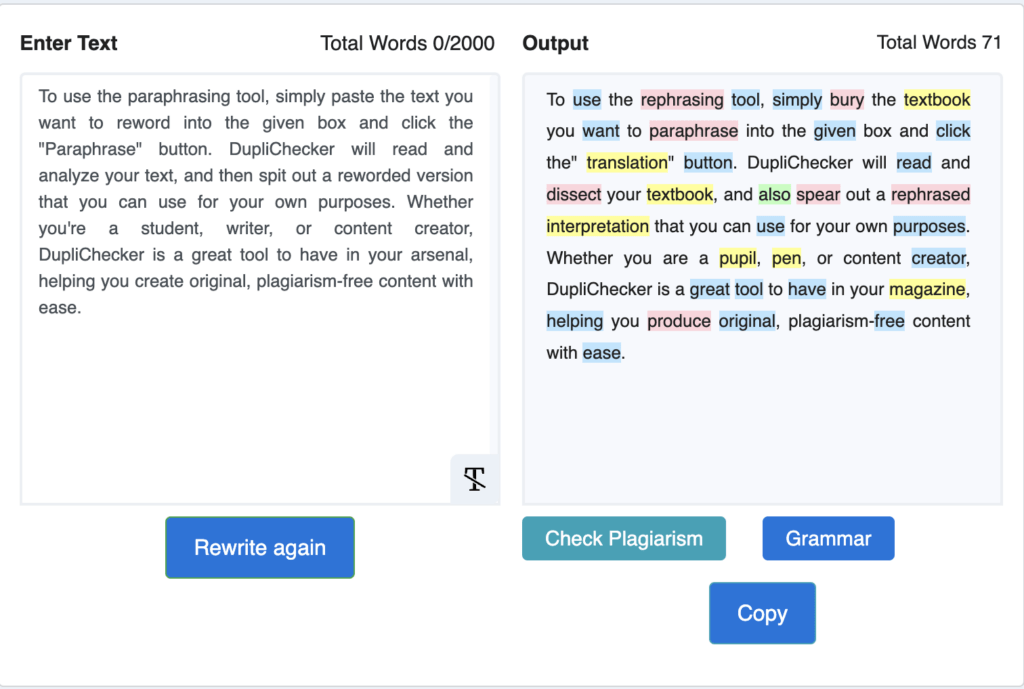
Task: Click the highlighted word 'ease' in output
Action: coord(601,353)
